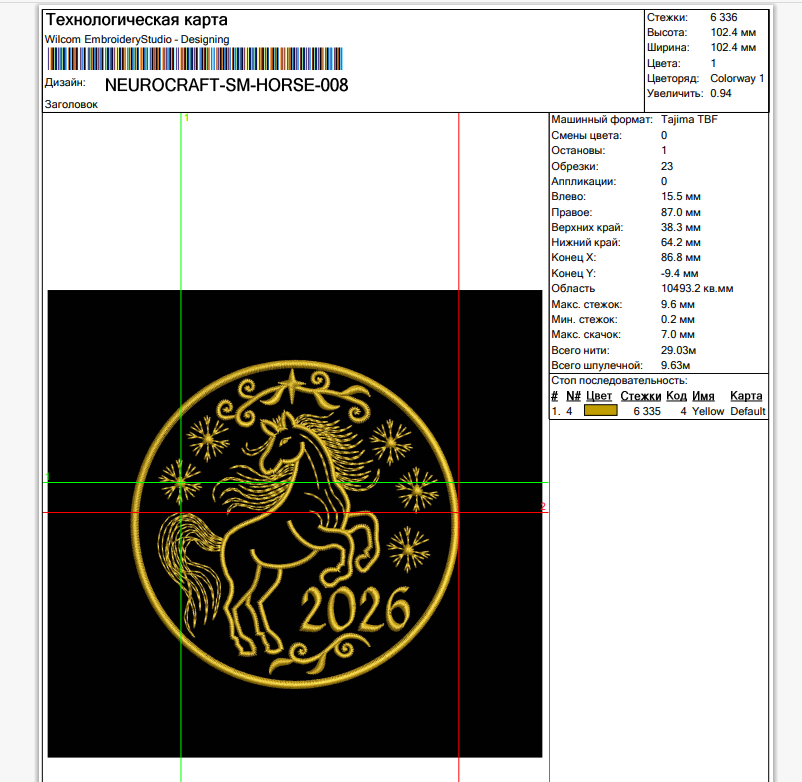Click max jump value 7.0 мм
This screenshot has height=782, width=802.
coord(677,334)
